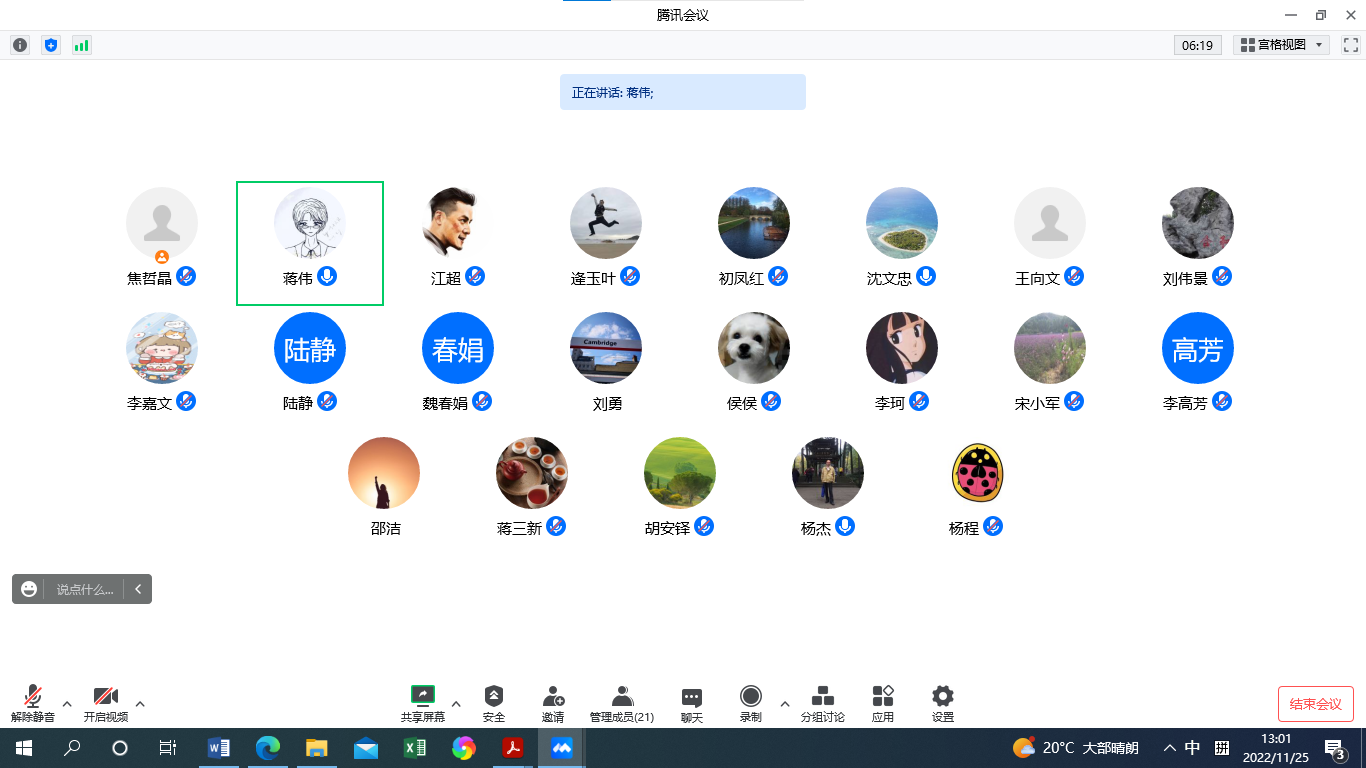
Task: Open the Apps (应用) icon
Action: (x=882, y=697)
